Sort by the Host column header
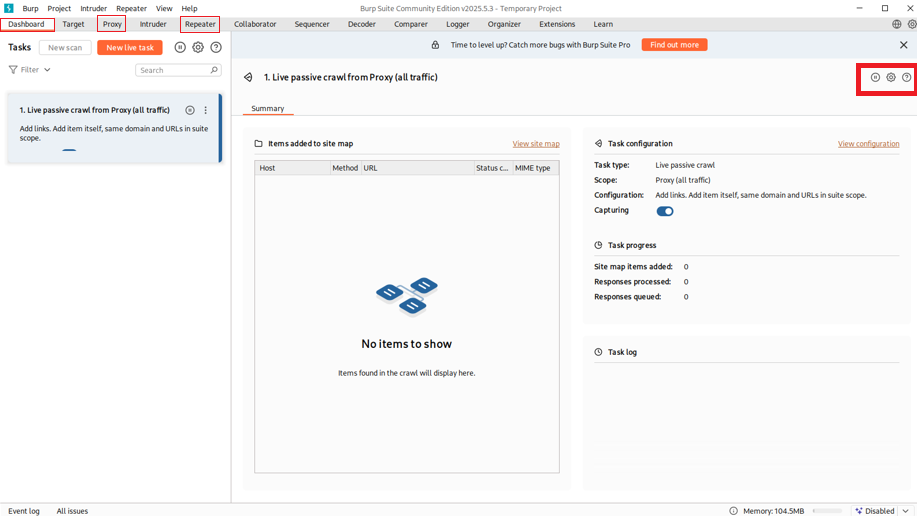The width and height of the screenshot is (917, 520). click(292, 168)
